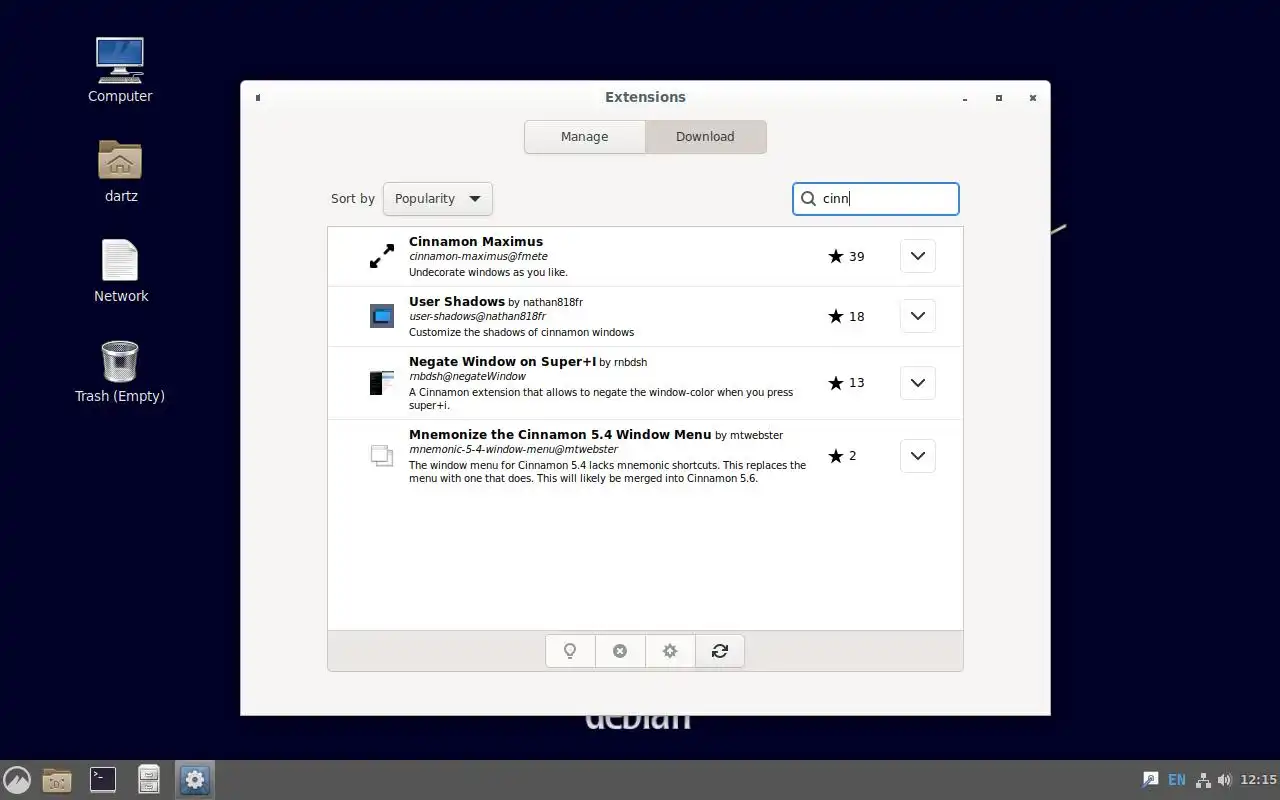
Task: Click 'Customize the shadows of cinnamon windows' text
Action: [521, 332]
